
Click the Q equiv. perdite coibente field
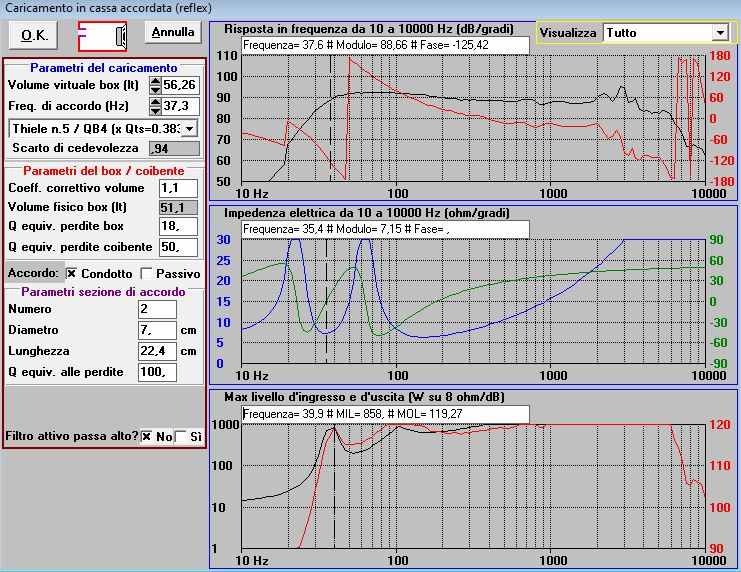[178, 247]
